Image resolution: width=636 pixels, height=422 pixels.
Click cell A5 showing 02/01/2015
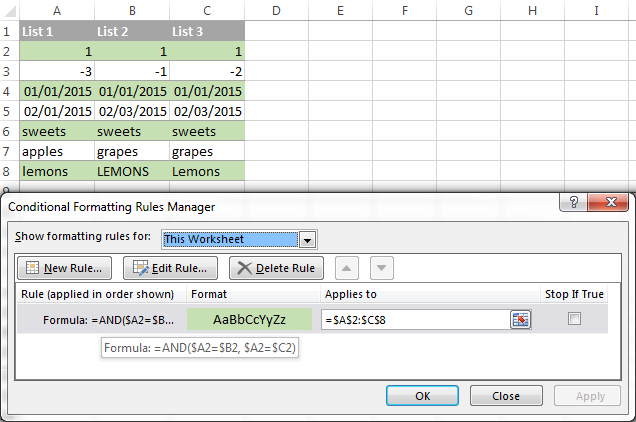(57, 111)
